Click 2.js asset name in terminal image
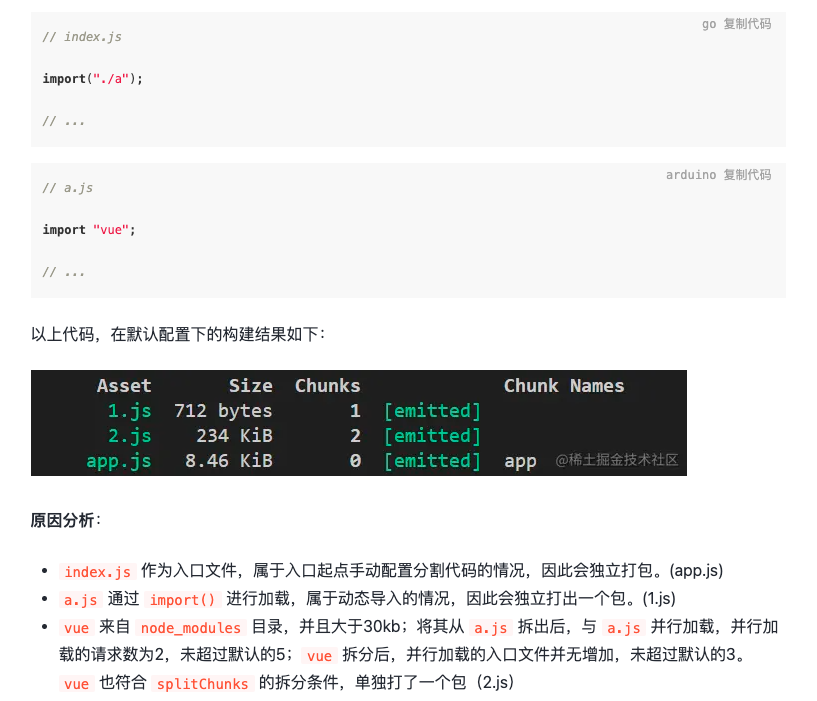The image size is (817, 701). click(129, 436)
